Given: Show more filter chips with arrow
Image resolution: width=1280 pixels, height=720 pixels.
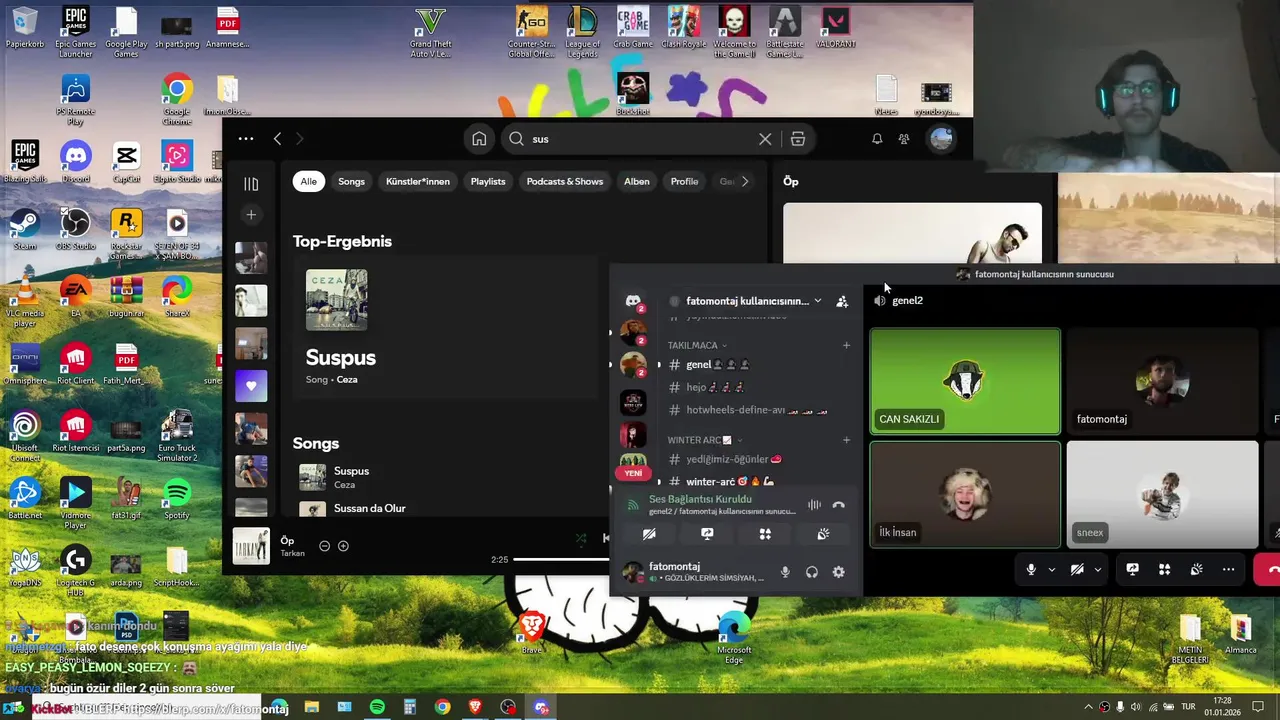Looking at the screenshot, I should (745, 181).
